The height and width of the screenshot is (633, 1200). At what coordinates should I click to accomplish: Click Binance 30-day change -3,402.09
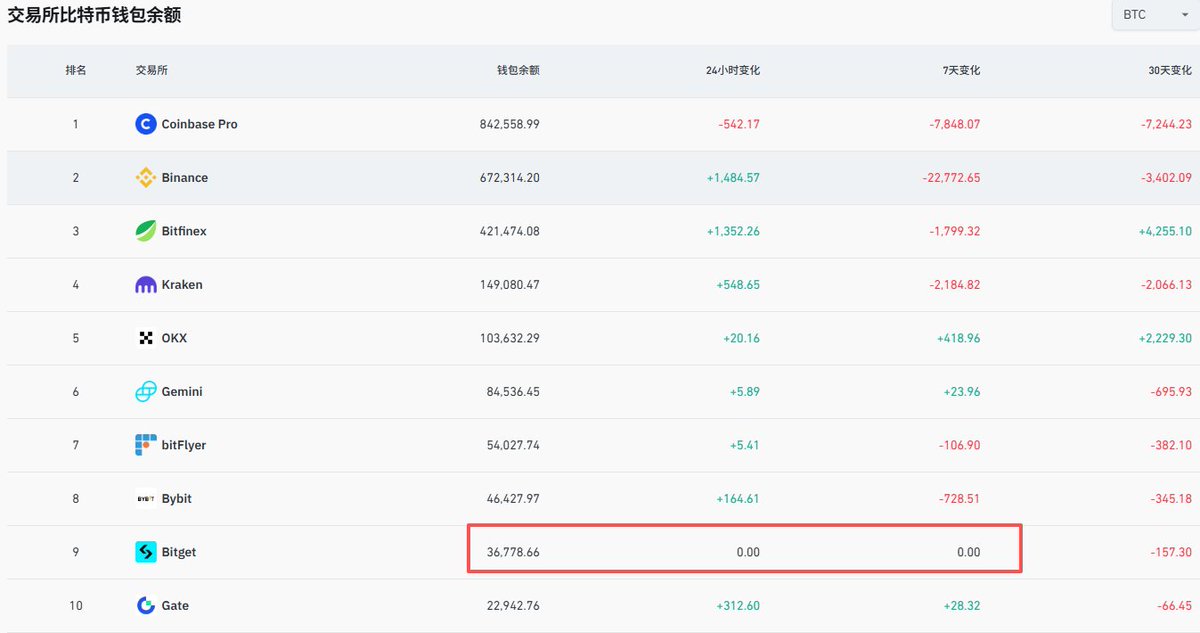click(1167, 178)
